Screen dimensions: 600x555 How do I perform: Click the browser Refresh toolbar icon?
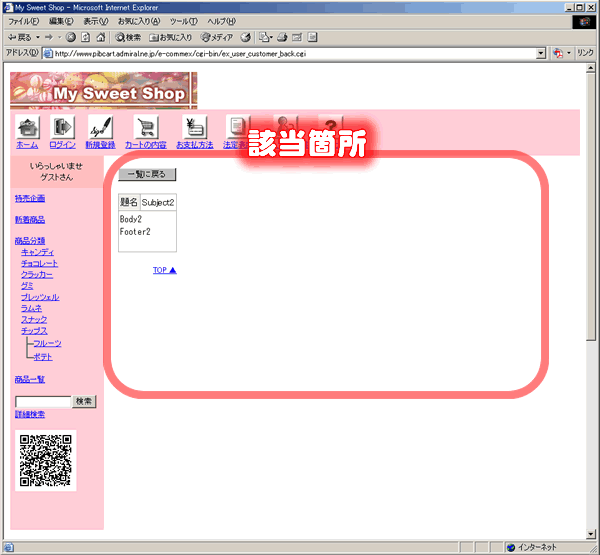(x=85, y=37)
